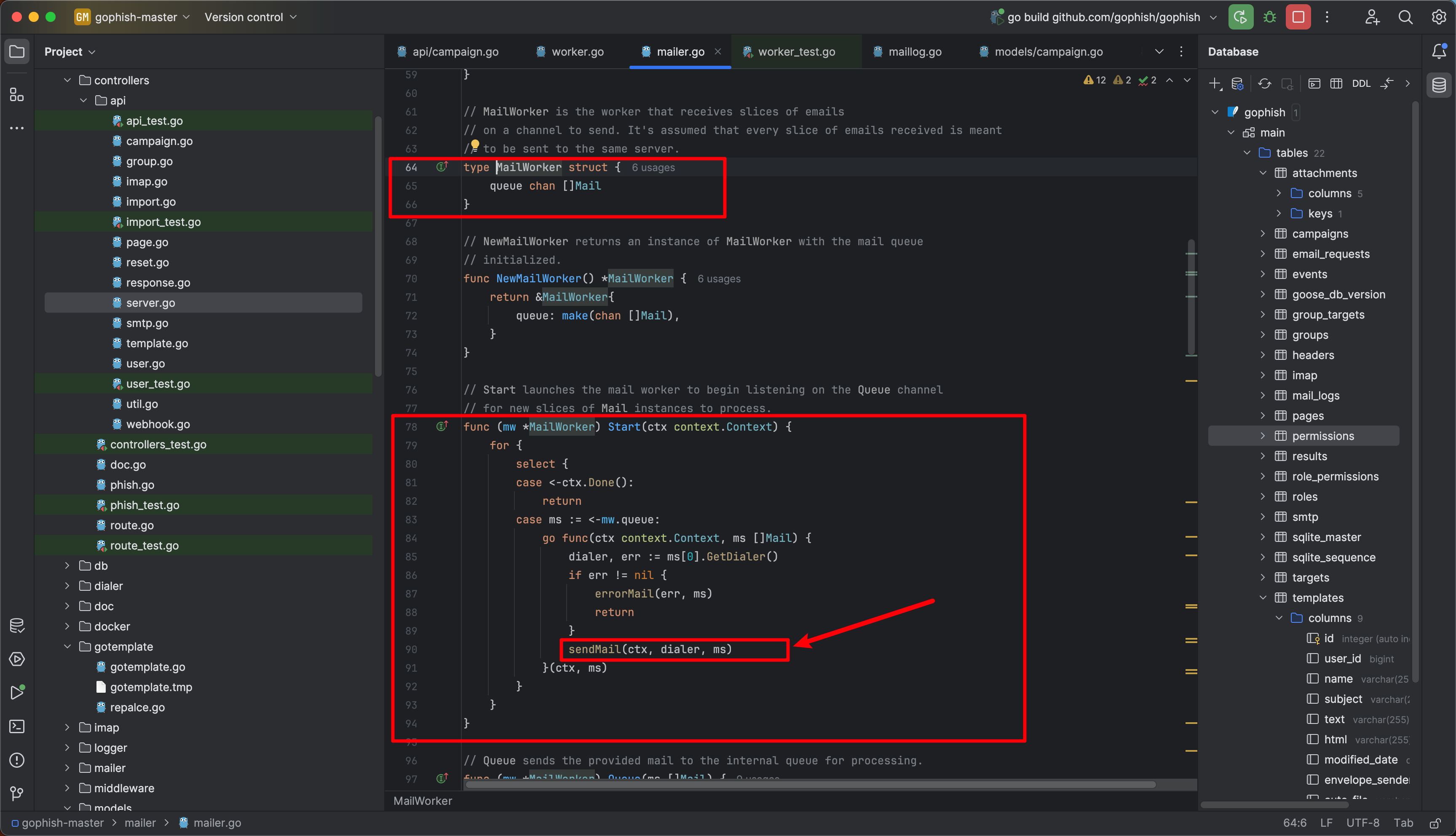Collapse the api folder
1456x836 pixels.
coord(83,100)
